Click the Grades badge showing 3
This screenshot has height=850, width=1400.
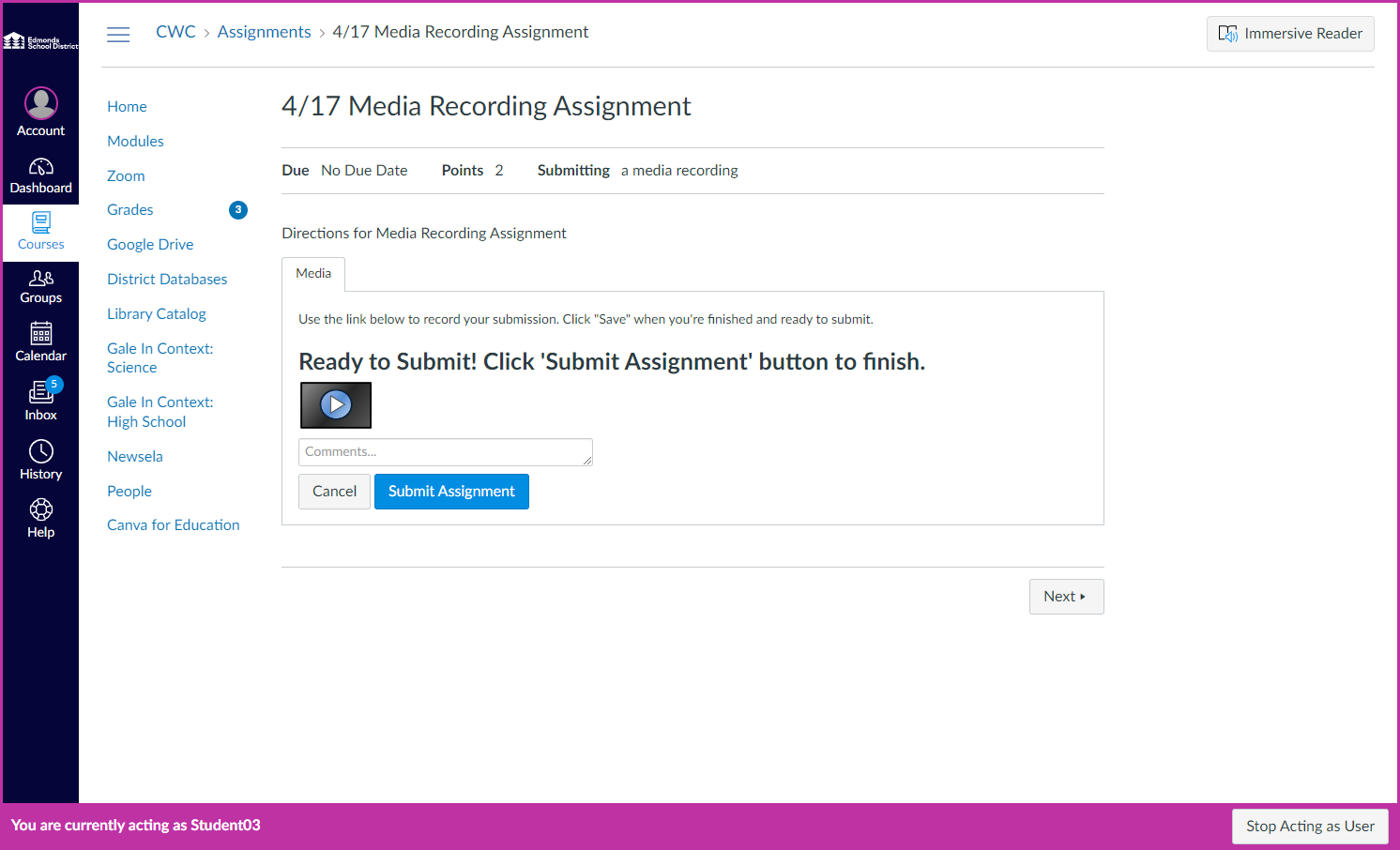click(238, 210)
